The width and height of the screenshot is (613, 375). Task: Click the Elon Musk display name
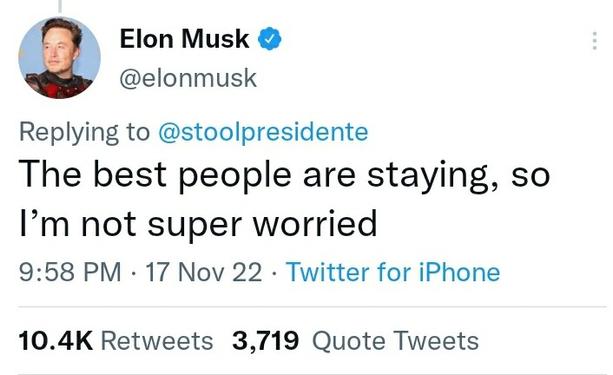pos(184,39)
